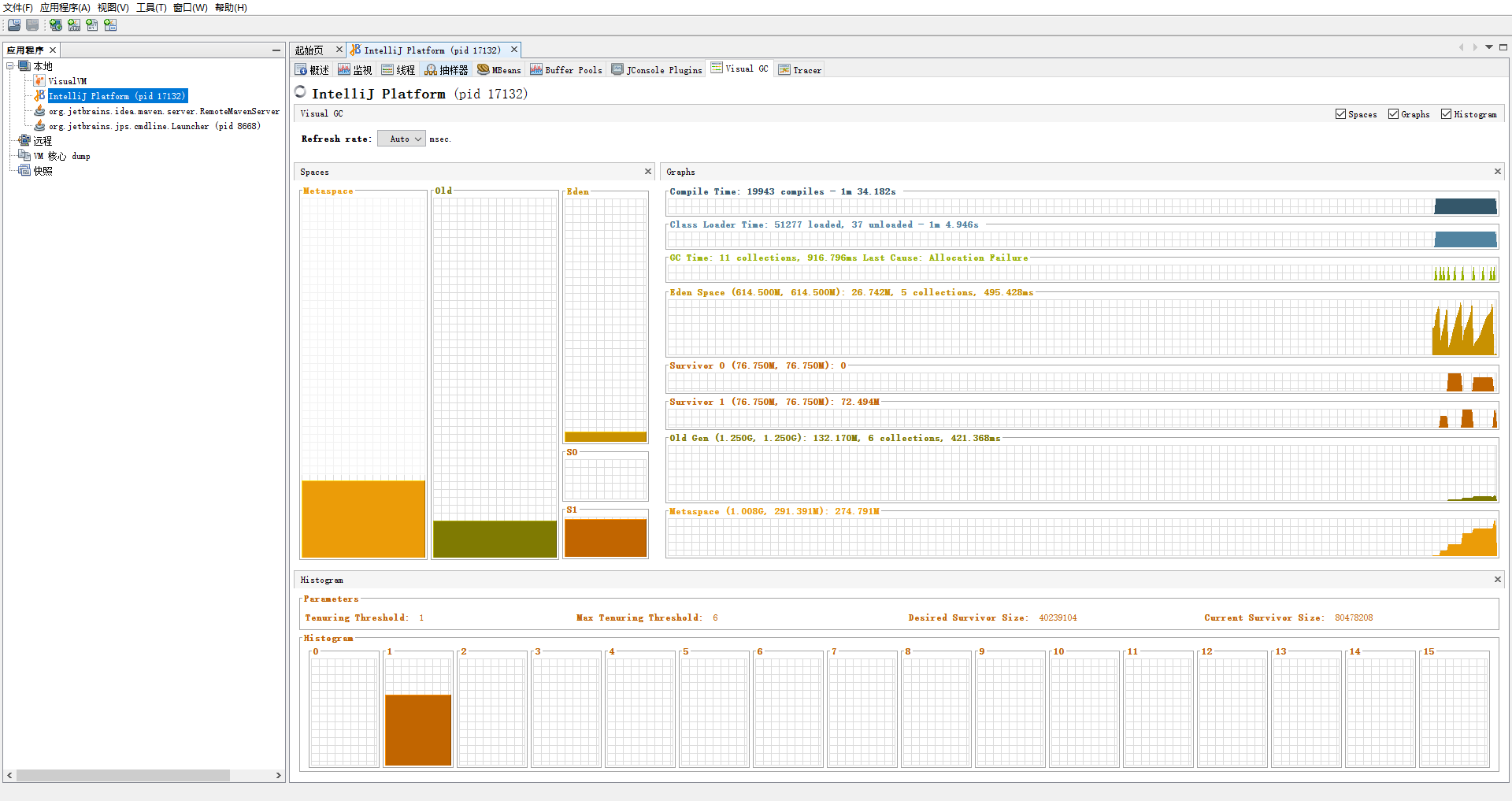Open the Refresh rate Auto dropdown

click(402, 139)
